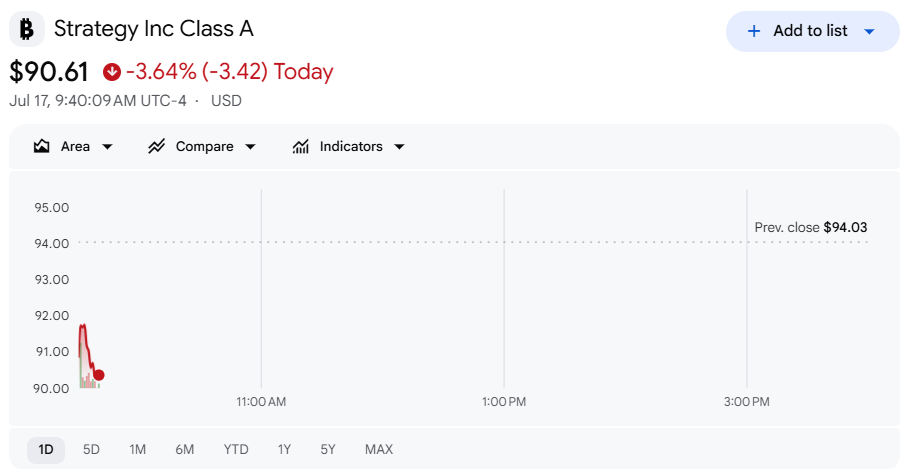Click the Bitcoin logo icon beside Strategy Inc
Viewport: 907px width, 469px height.
tap(27, 29)
